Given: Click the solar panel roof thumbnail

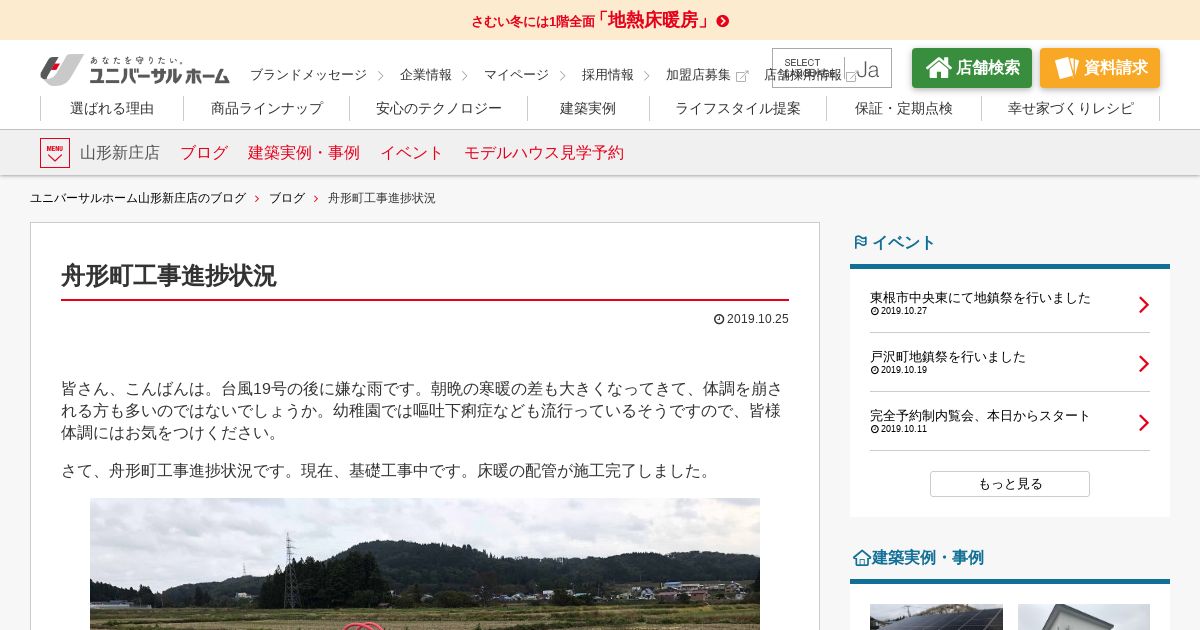Looking at the screenshot, I should 936,617.
